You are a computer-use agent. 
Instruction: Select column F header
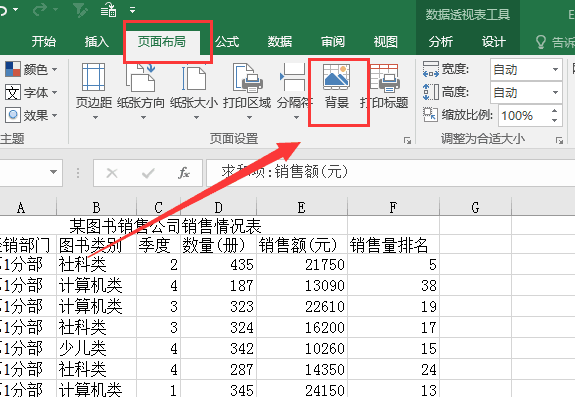(393, 208)
